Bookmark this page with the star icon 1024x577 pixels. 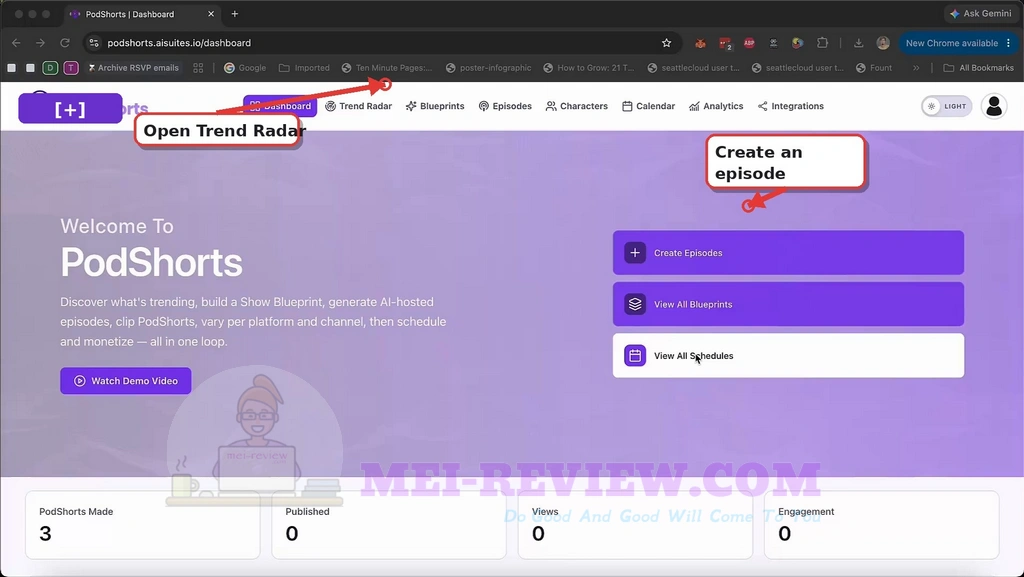pos(666,43)
